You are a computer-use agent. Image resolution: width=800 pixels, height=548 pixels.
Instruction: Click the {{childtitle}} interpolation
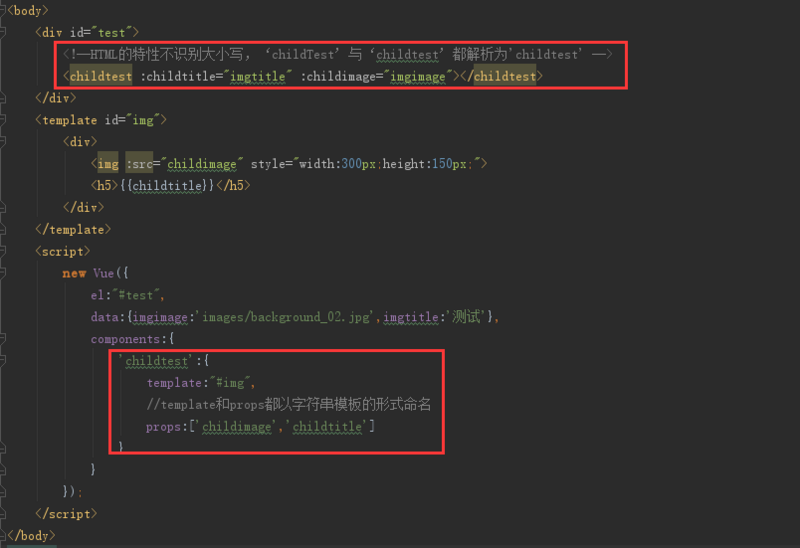point(166,186)
